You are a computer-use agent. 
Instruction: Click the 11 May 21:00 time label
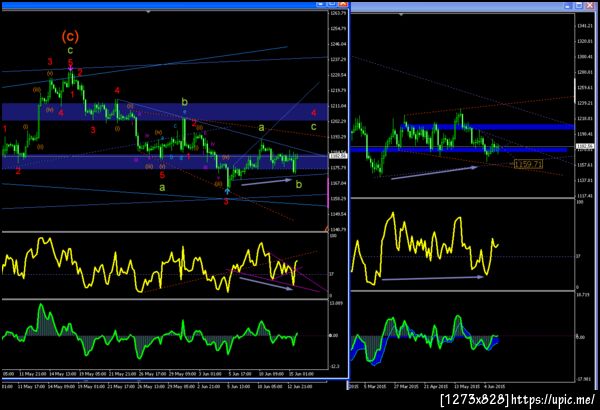click(33, 373)
